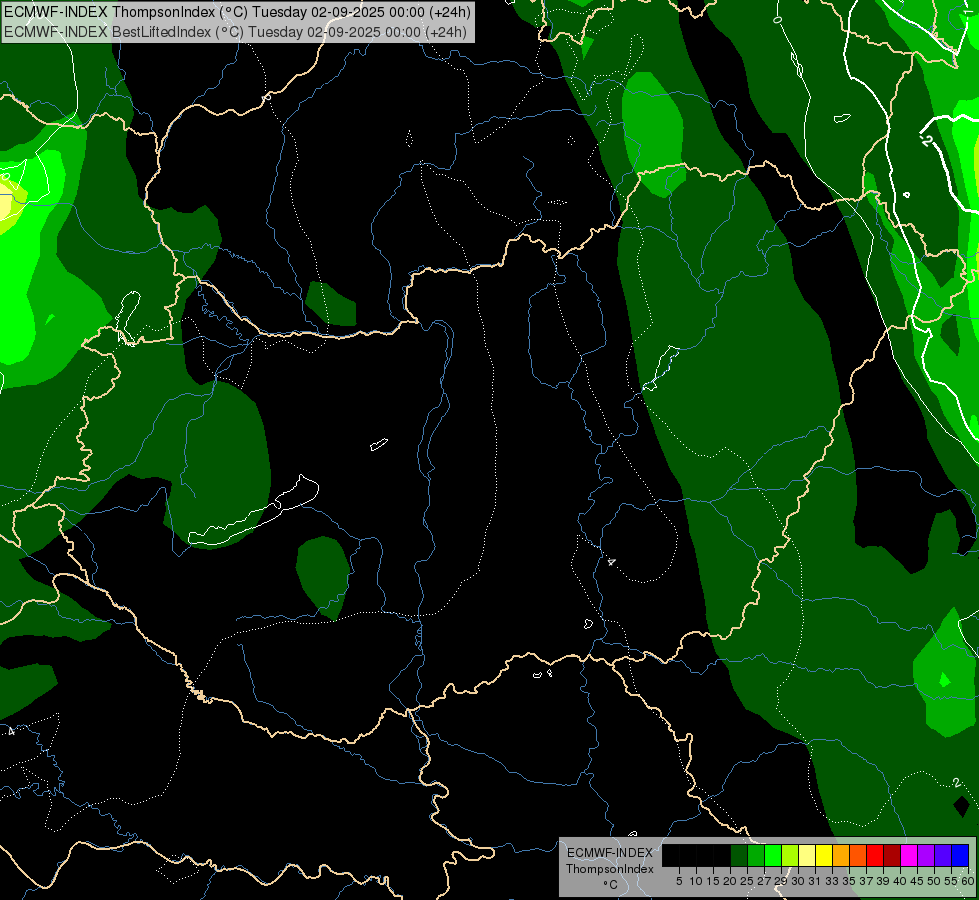Click the '35' tick label on the legend
This screenshot has width=979, height=900.
point(850,881)
